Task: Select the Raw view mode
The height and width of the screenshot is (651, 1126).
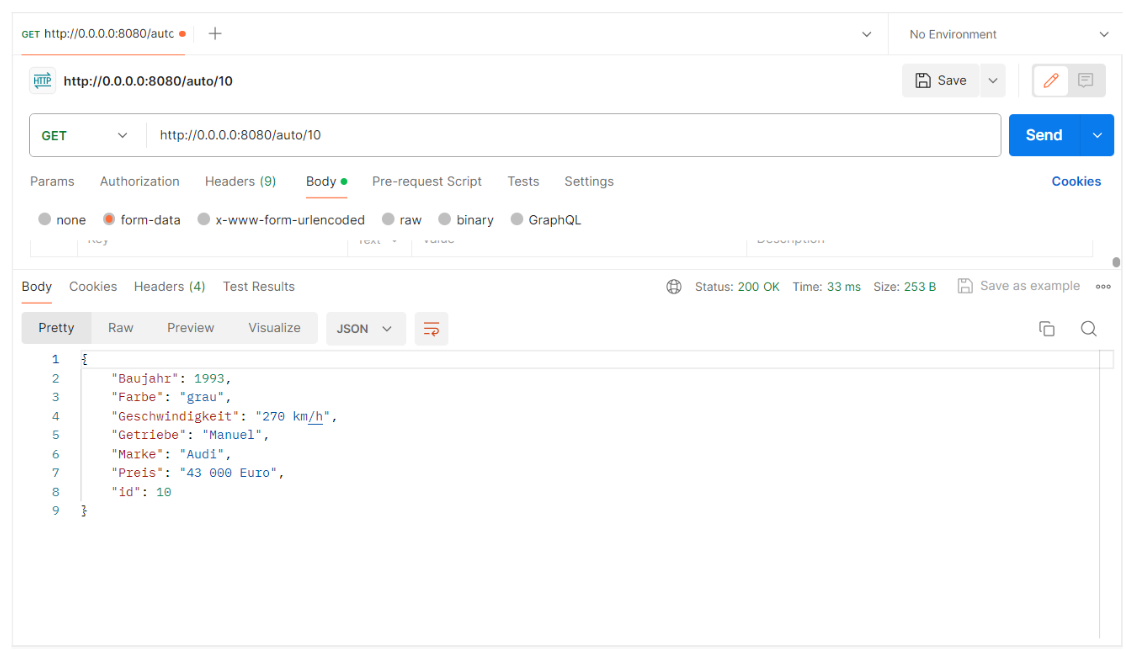Action: (x=121, y=328)
